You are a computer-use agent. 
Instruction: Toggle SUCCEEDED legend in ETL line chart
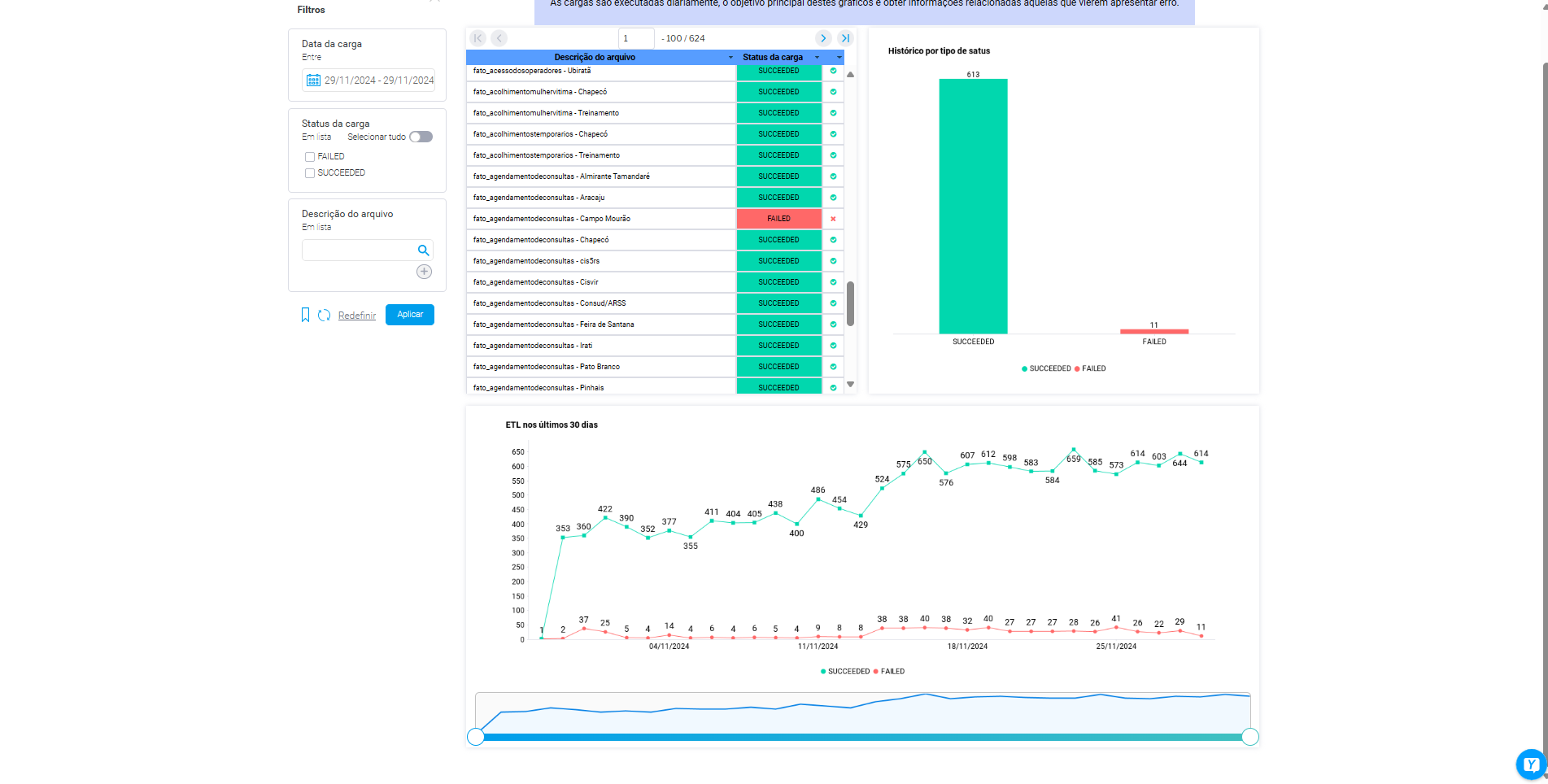pos(845,672)
